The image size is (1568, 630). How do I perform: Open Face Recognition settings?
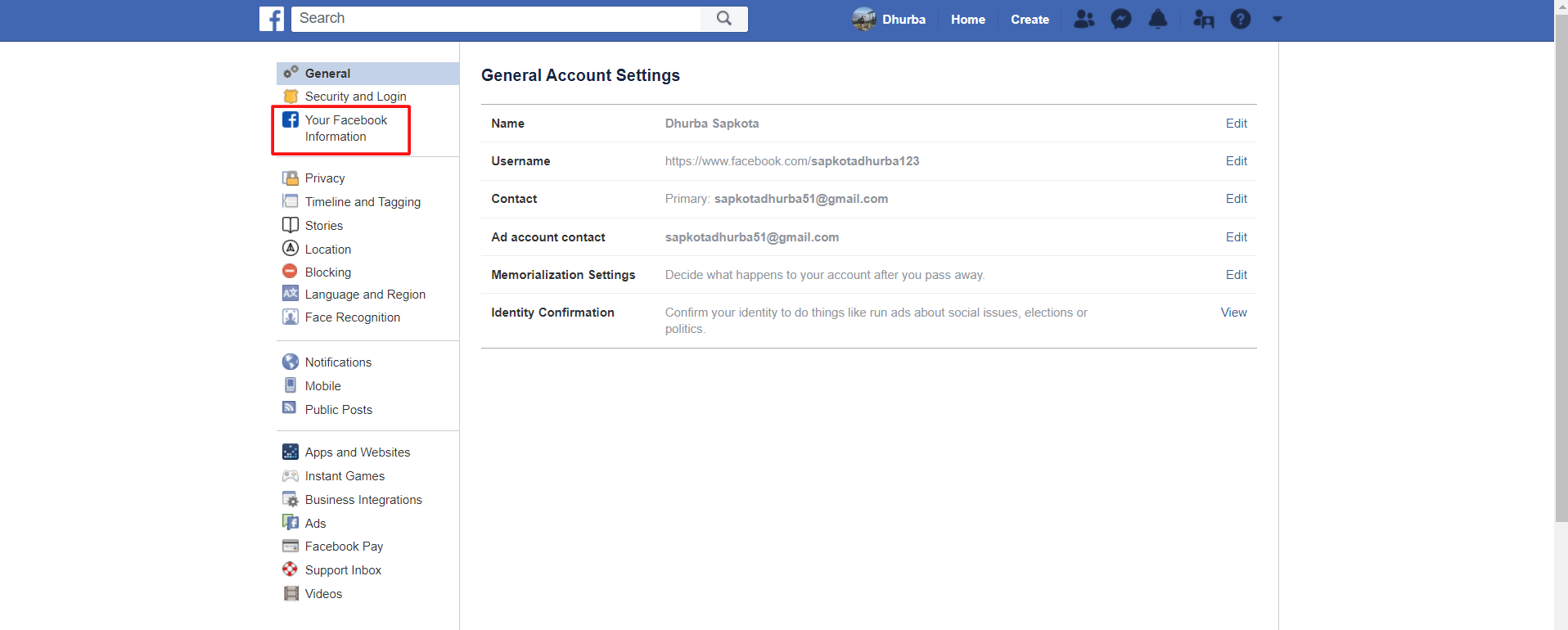(353, 317)
